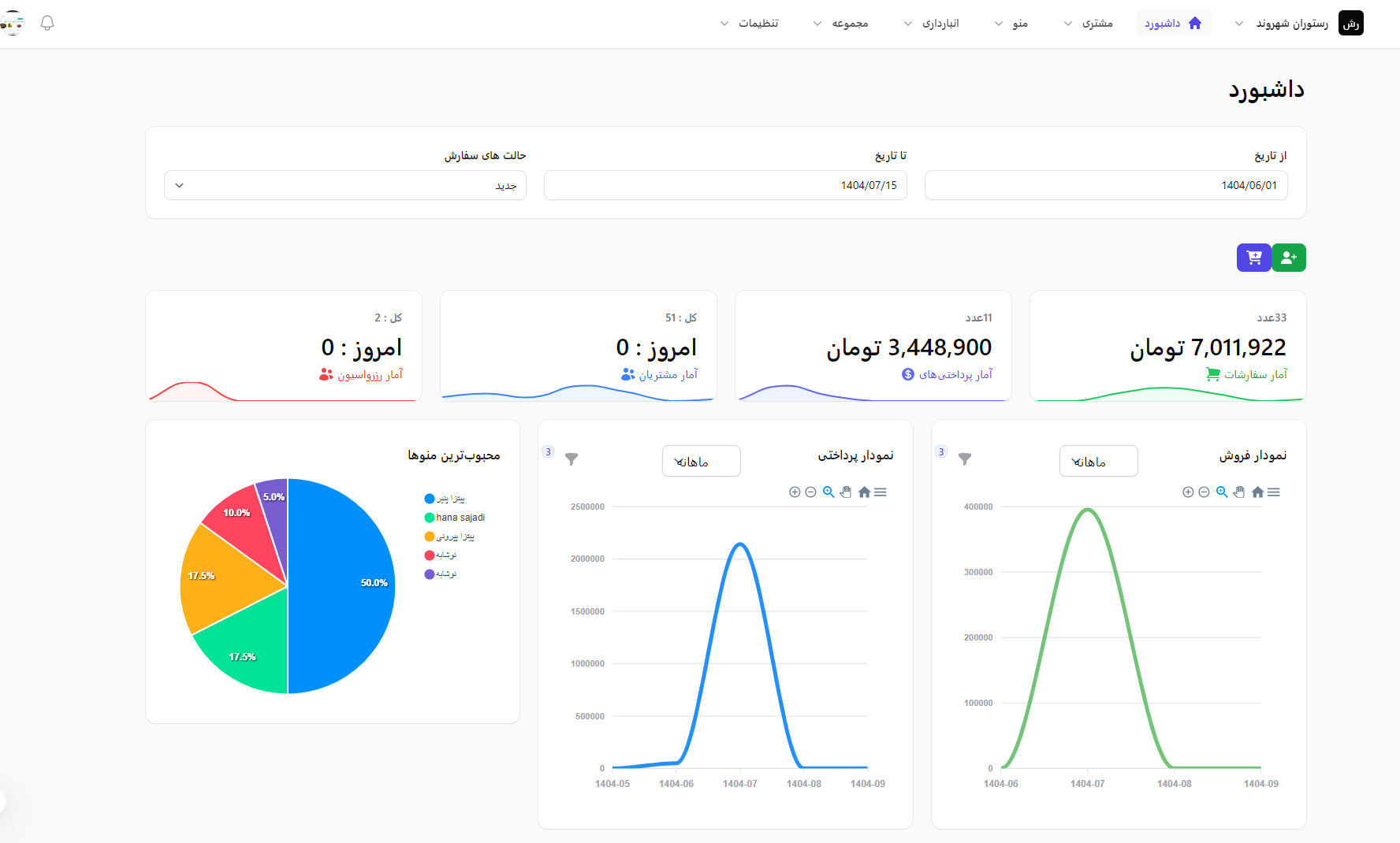
Task: Expand the مجموعه navigation menu
Action: (840, 23)
